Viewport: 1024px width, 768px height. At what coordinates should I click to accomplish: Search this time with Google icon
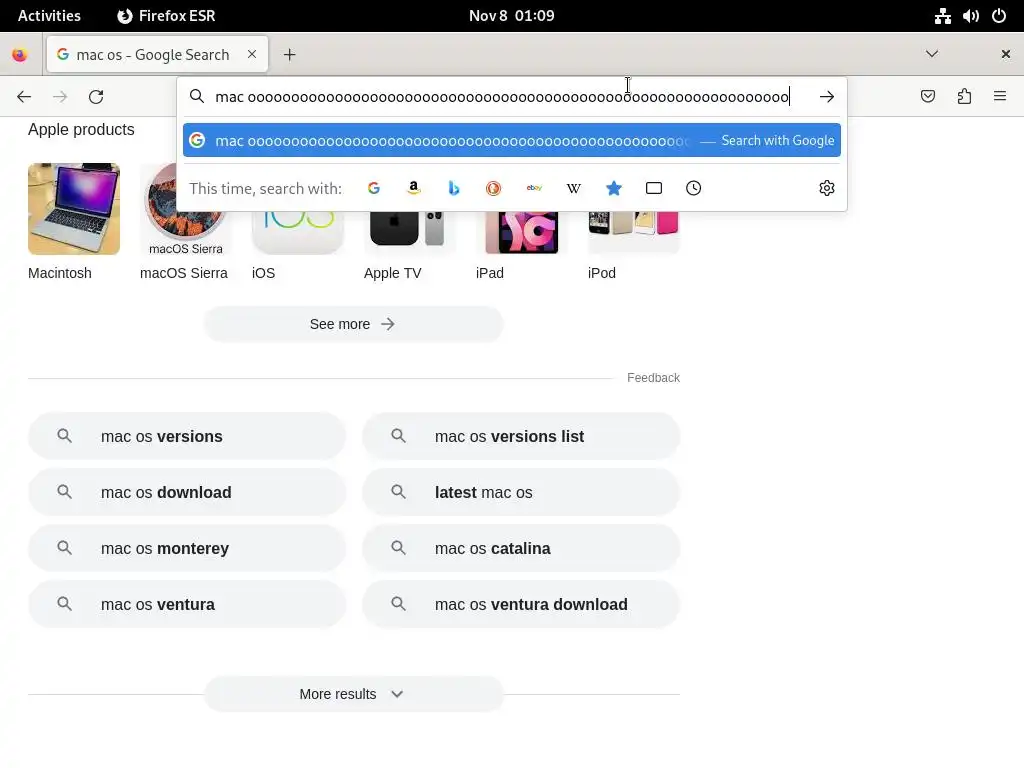tap(374, 188)
